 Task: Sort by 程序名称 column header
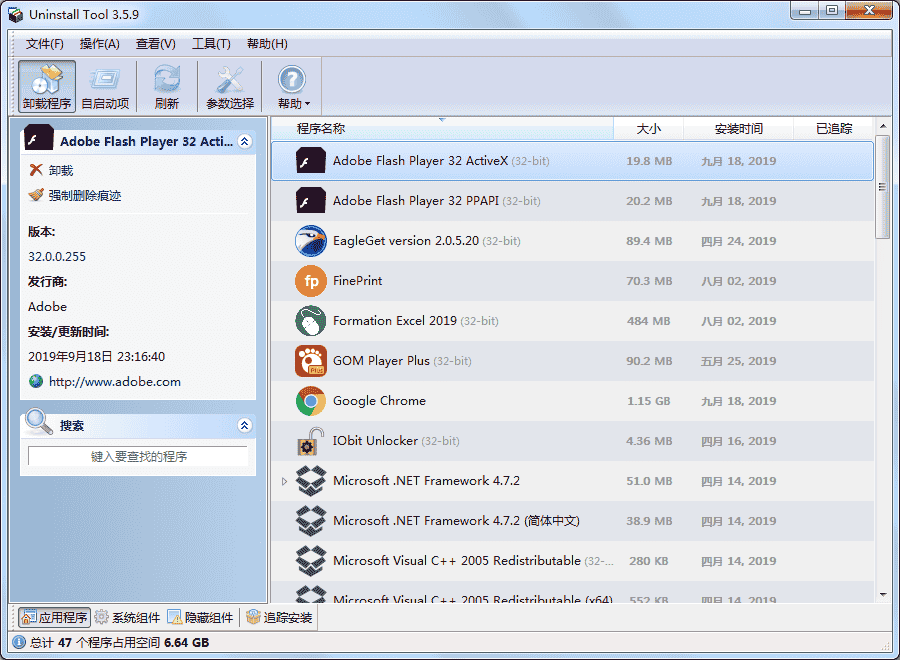(442, 129)
